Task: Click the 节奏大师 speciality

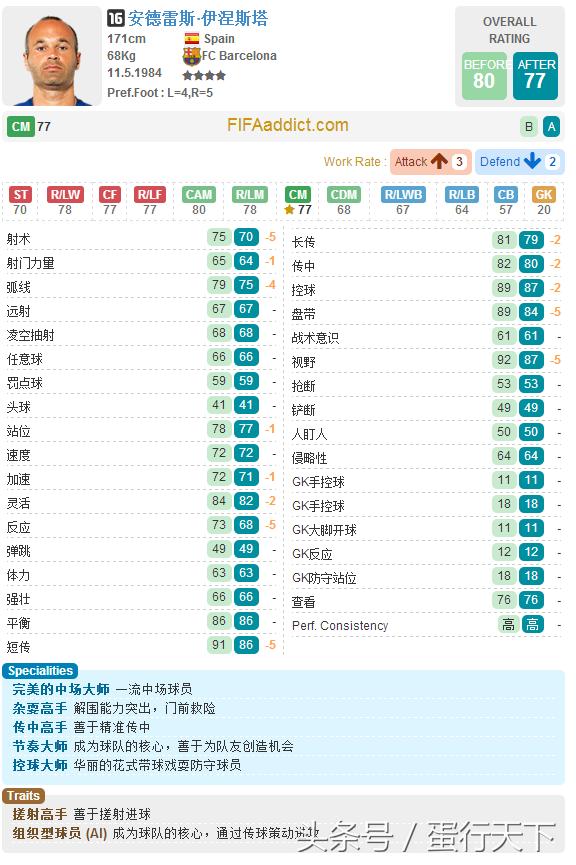Action: [x=40, y=746]
